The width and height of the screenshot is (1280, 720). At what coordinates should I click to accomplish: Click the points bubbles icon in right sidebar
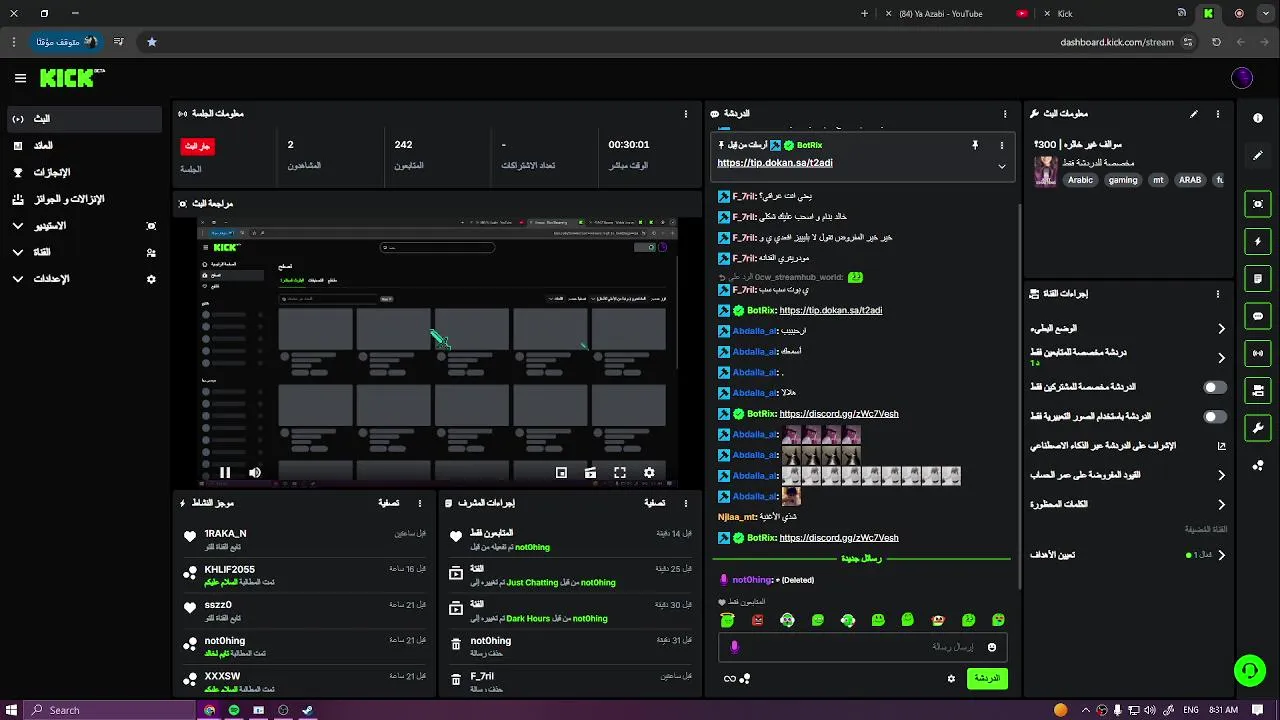point(1258,466)
